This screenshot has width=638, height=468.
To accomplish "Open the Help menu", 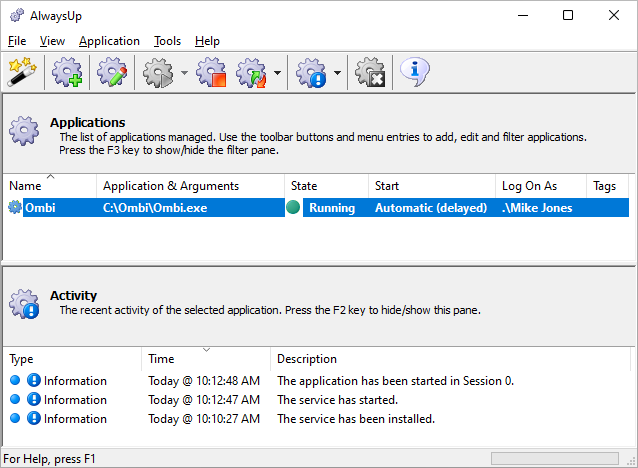I will pyautogui.click(x=207, y=41).
